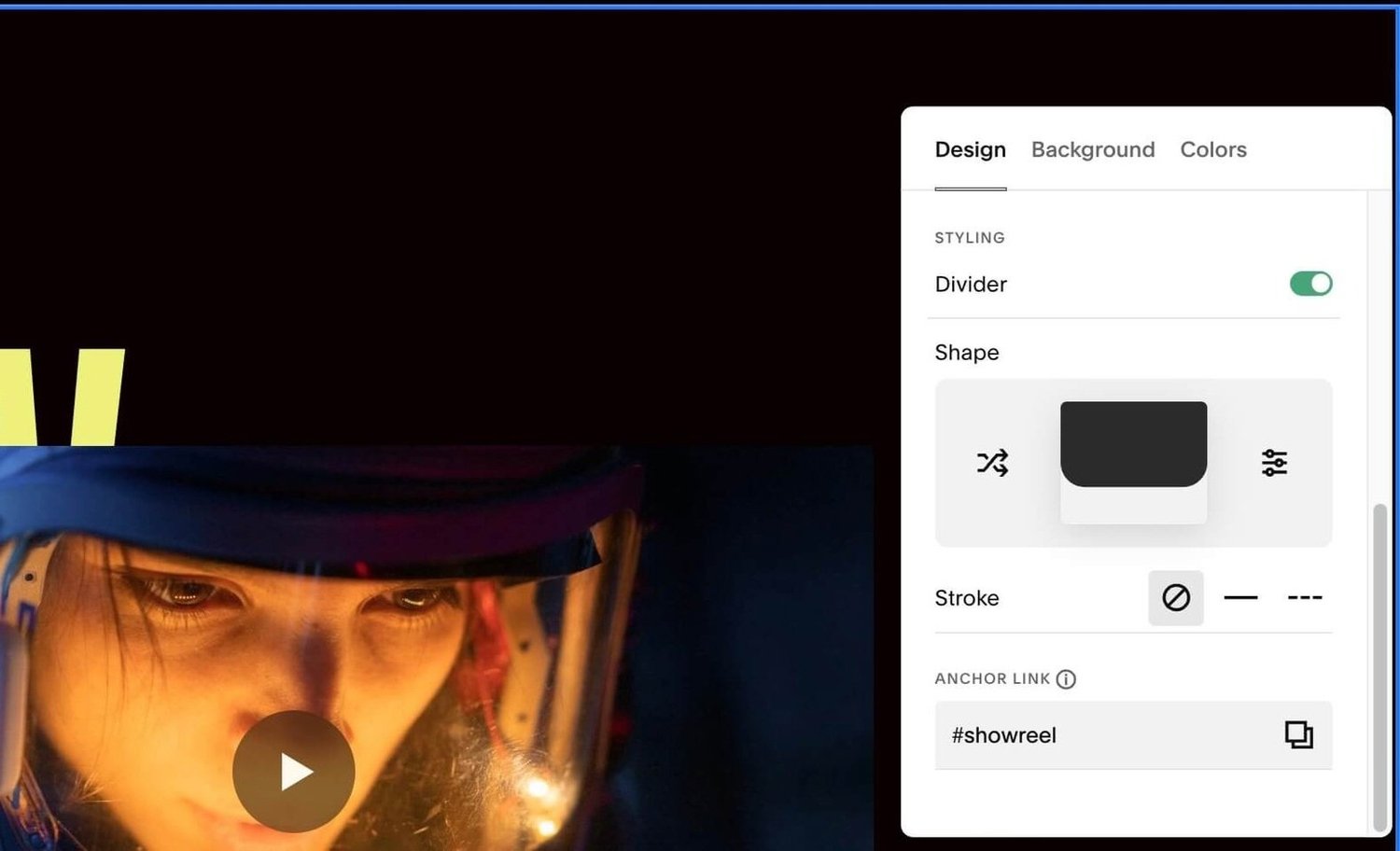The width and height of the screenshot is (1400, 851).
Task: Copy the #showreel anchor link
Action: pos(1301,734)
